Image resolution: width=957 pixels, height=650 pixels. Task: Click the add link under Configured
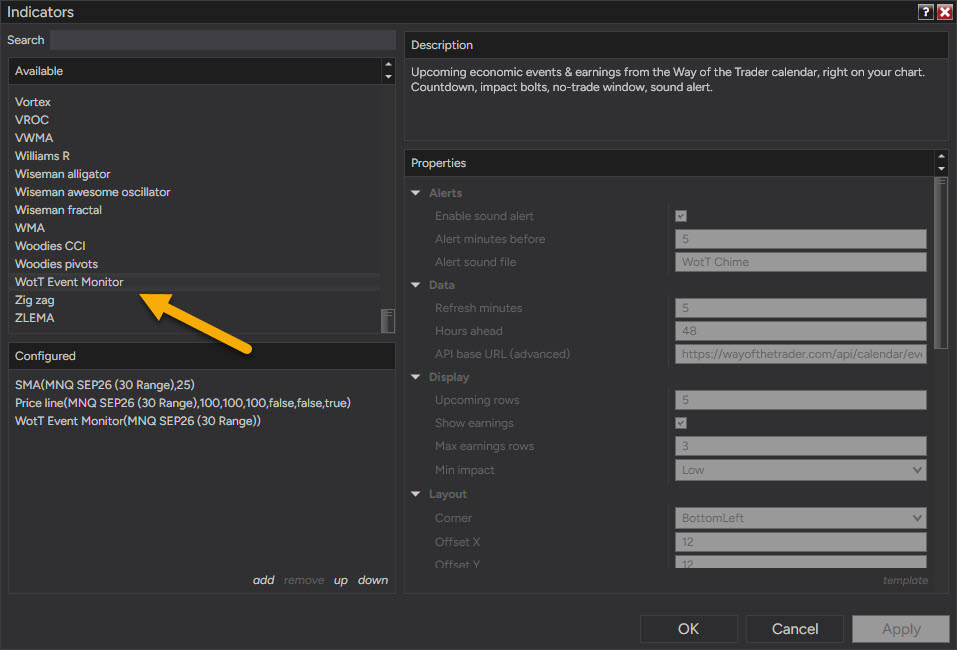[264, 580]
